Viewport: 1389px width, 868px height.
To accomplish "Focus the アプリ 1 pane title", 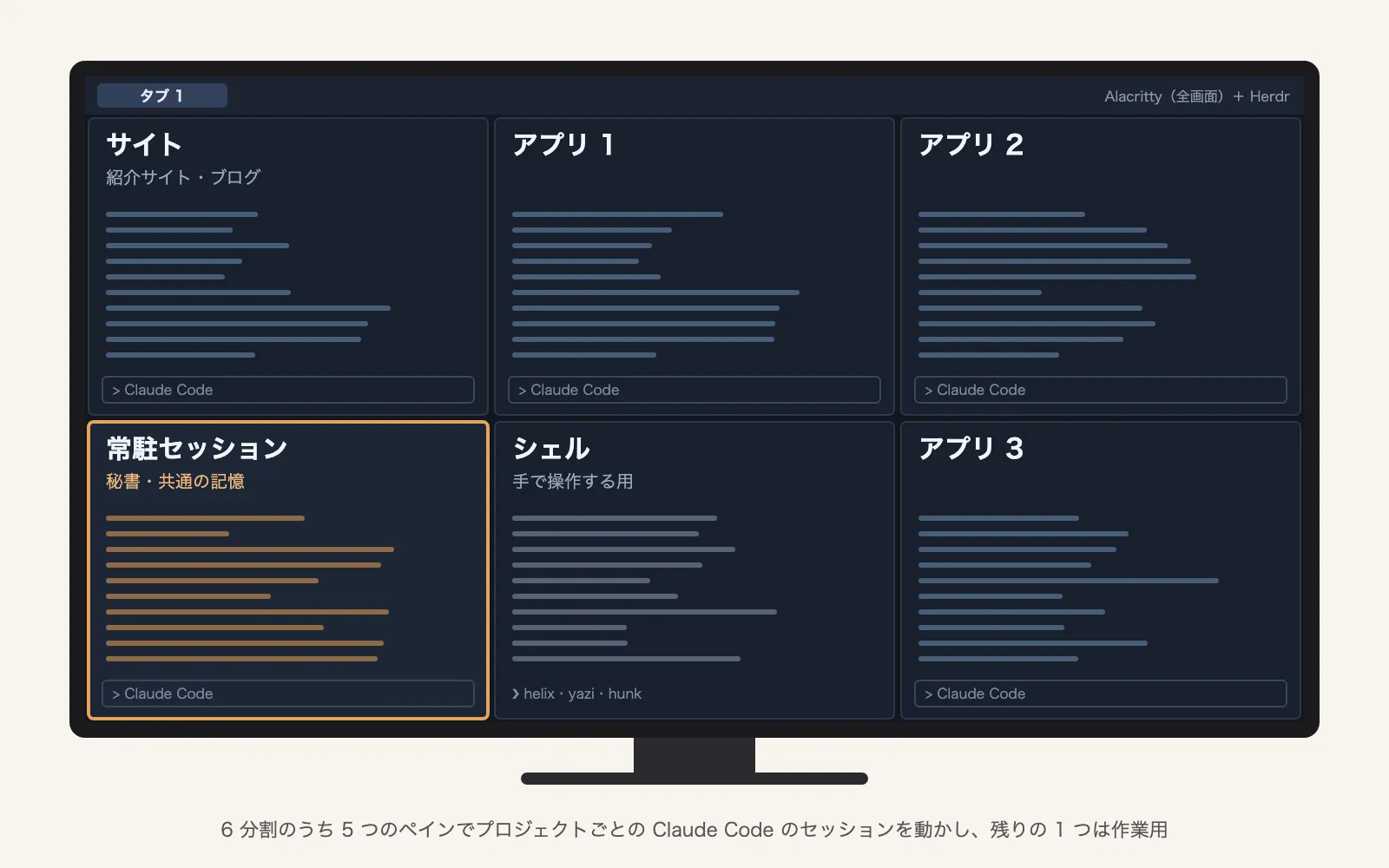I will pyautogui.click(x=563, y=144).
